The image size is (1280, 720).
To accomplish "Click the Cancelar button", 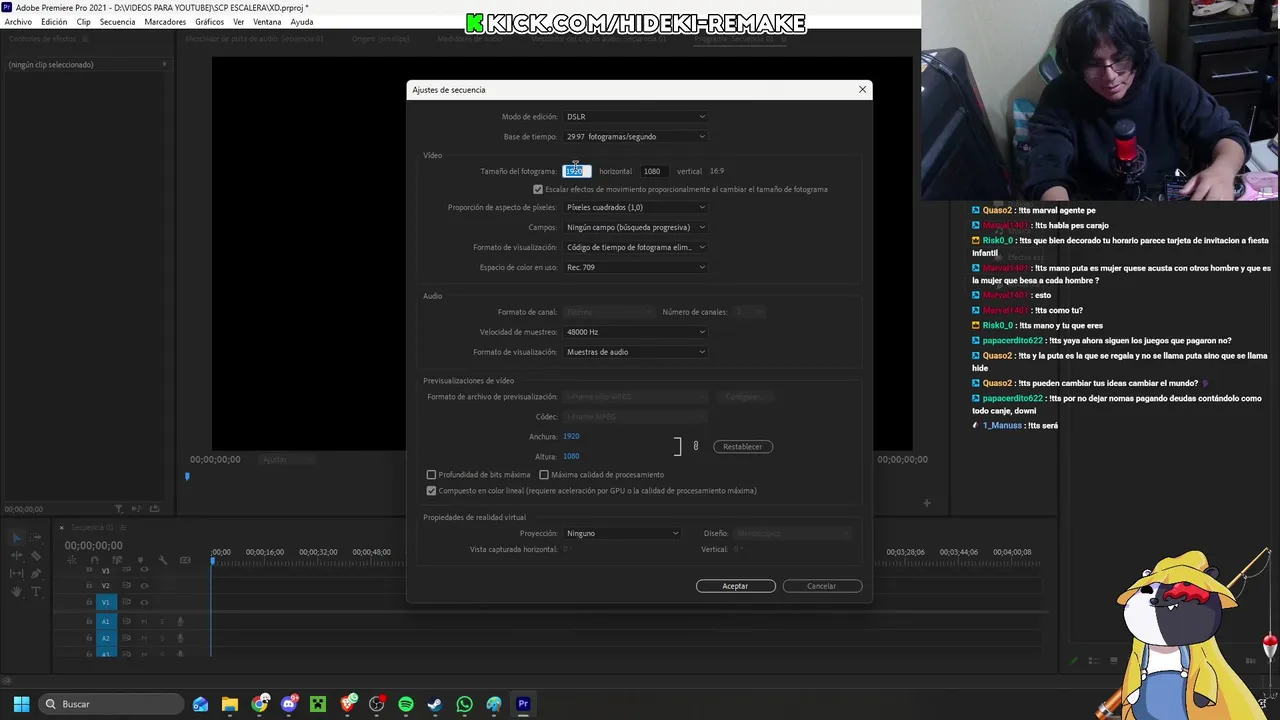I will pyautogui.click(x=821, y=586).
